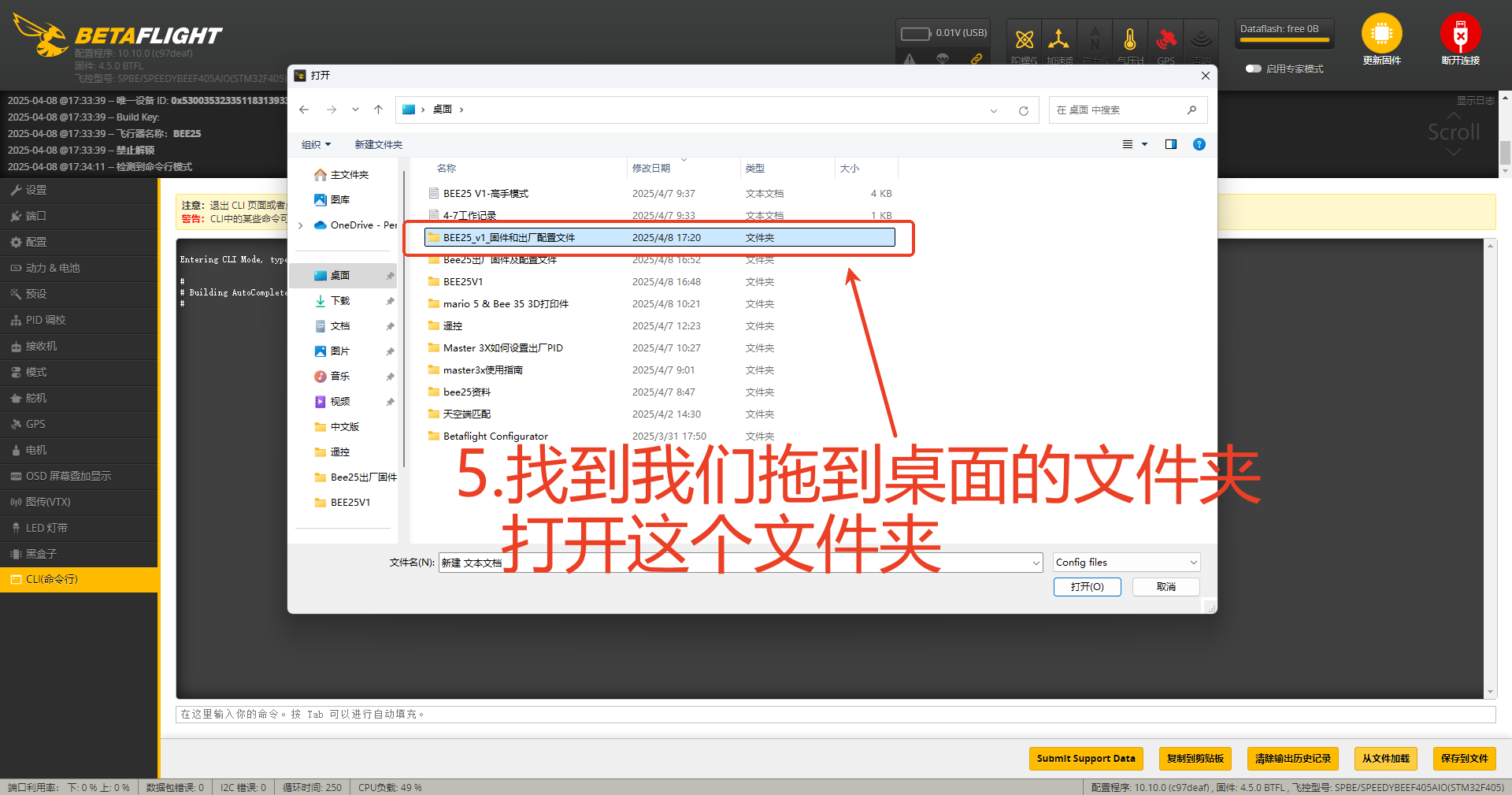Click 保存到文件 save to file button
The width and height of the screenshot is (1512, 795).
1464,759
